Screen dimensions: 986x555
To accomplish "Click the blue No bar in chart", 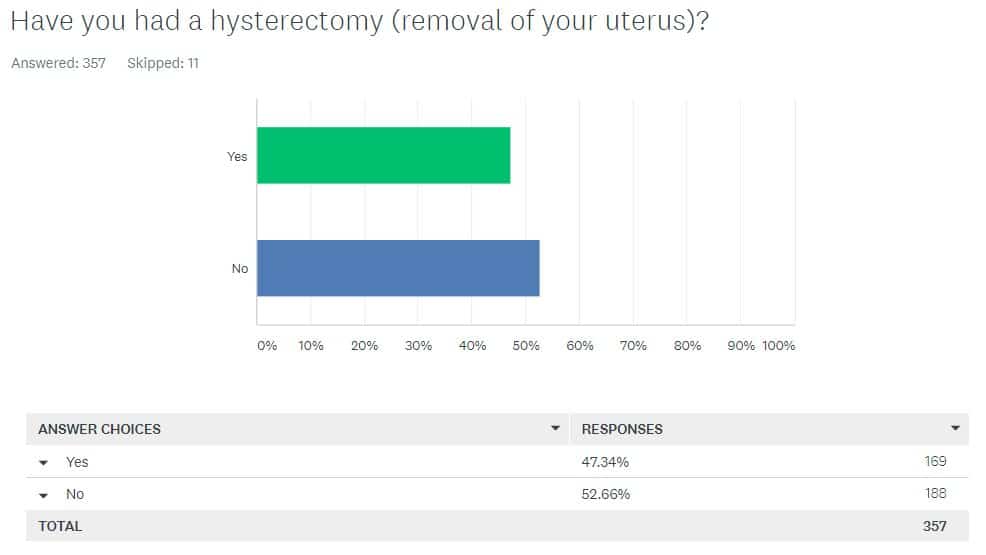I will (398, 268).
